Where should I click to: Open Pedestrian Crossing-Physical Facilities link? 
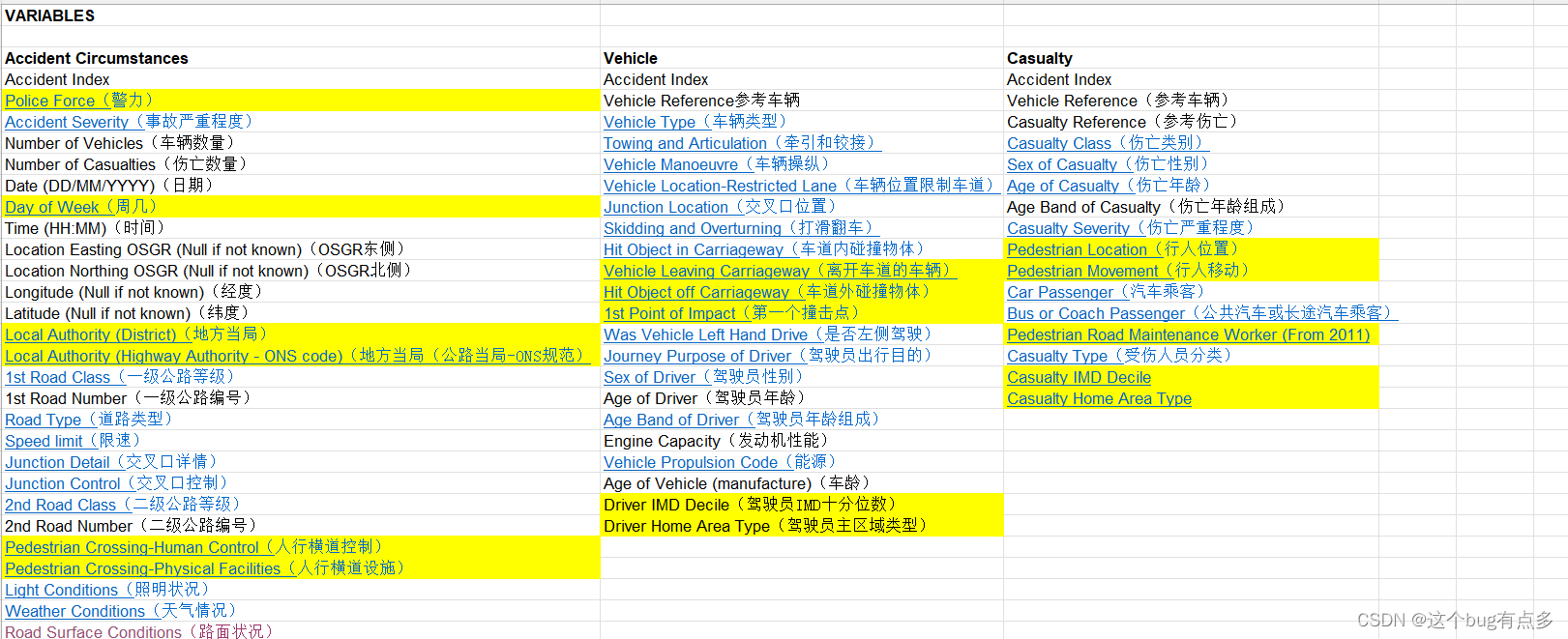[205, 568]
